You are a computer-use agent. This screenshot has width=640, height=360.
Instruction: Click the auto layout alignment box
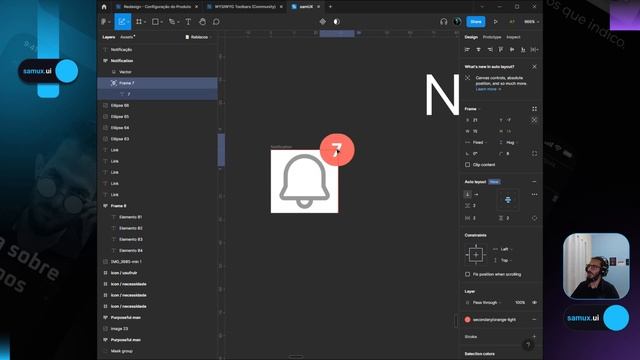tap(508, 200)
